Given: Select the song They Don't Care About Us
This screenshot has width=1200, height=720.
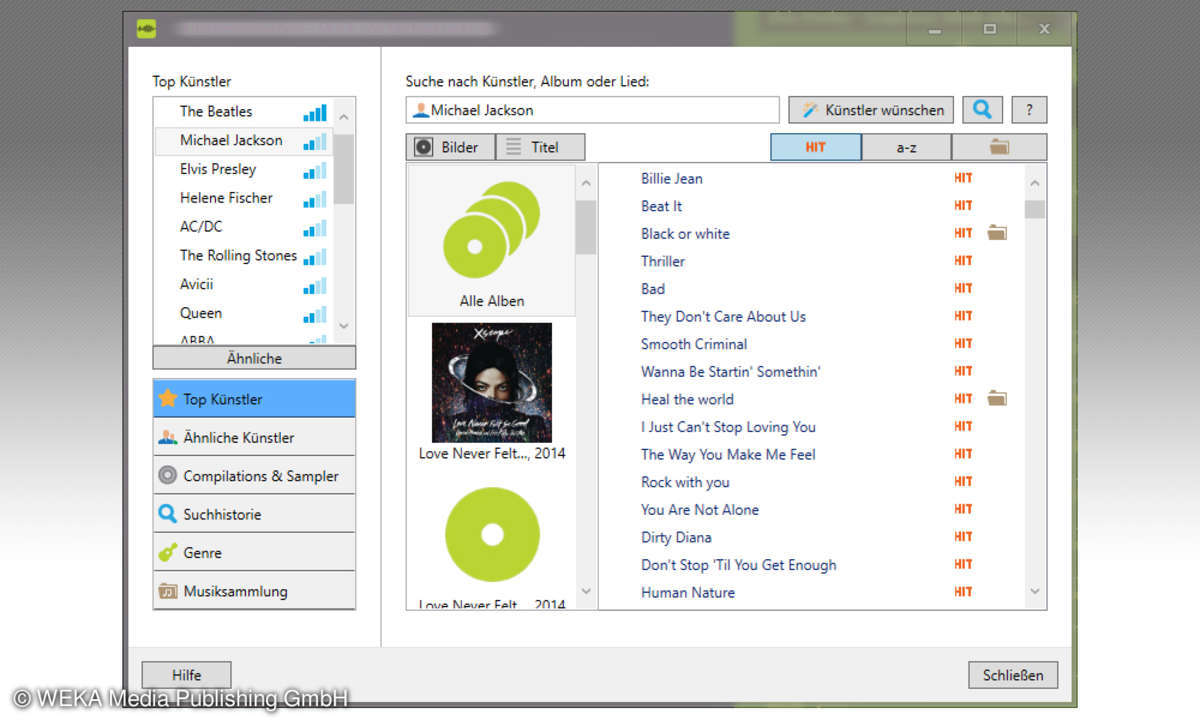Looking at the screenshot, I should (723, 316).
